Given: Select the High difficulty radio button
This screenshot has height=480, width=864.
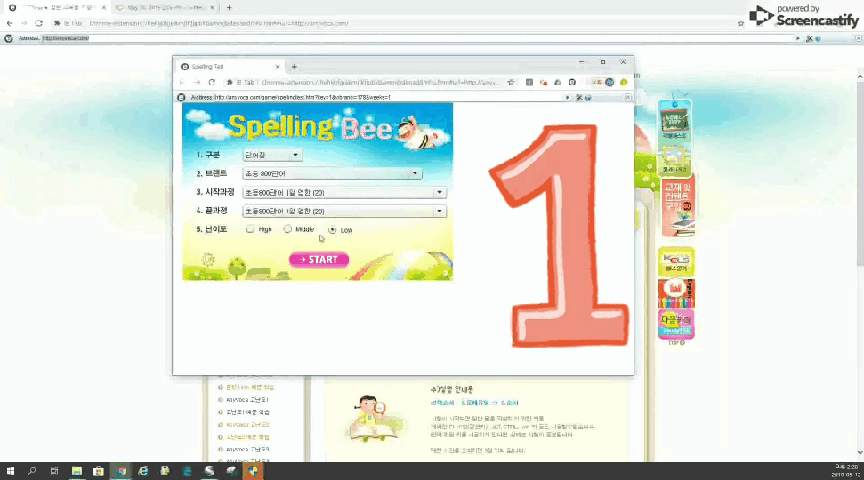Looking at the screenshot, I should coord(250,229).
